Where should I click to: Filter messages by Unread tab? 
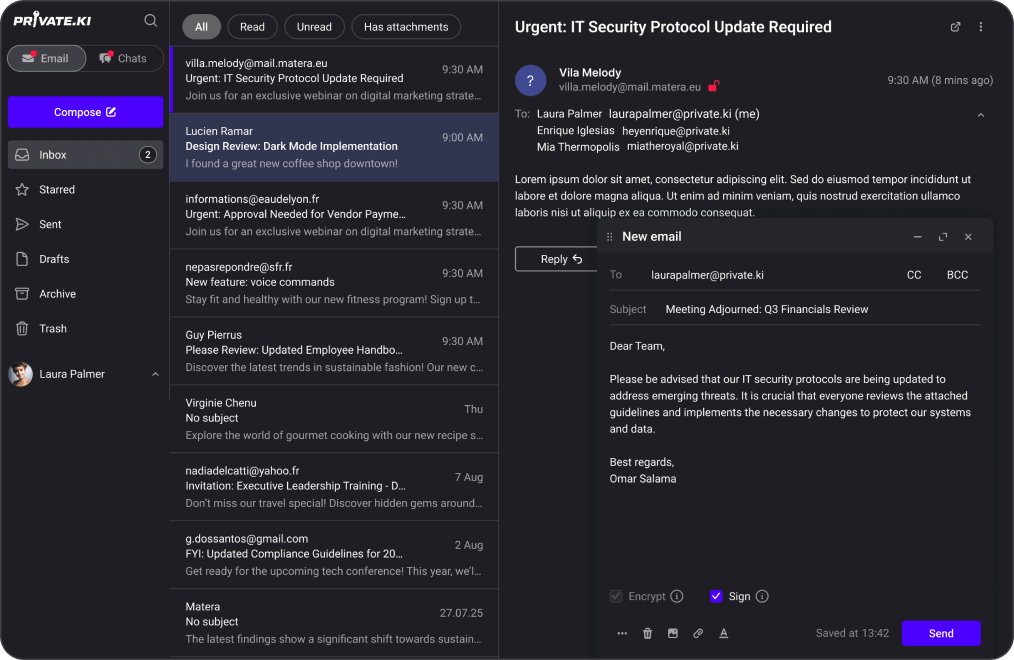314,27
